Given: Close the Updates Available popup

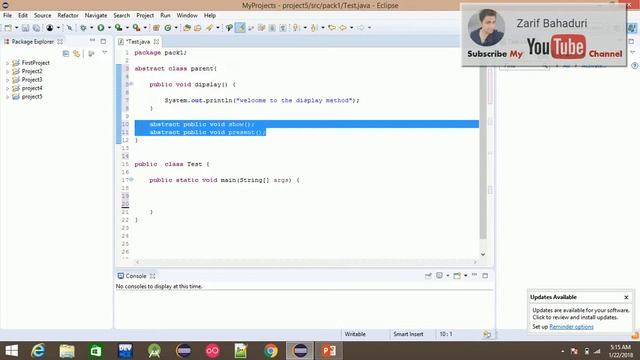Looking at the screenshot, I should pos(626,298).
